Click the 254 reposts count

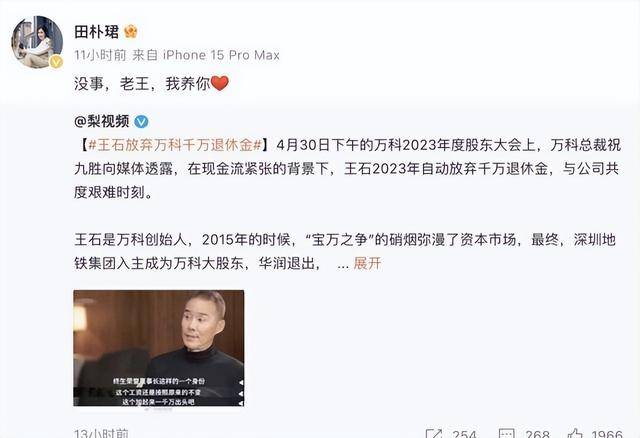click(x=464, y=434)
